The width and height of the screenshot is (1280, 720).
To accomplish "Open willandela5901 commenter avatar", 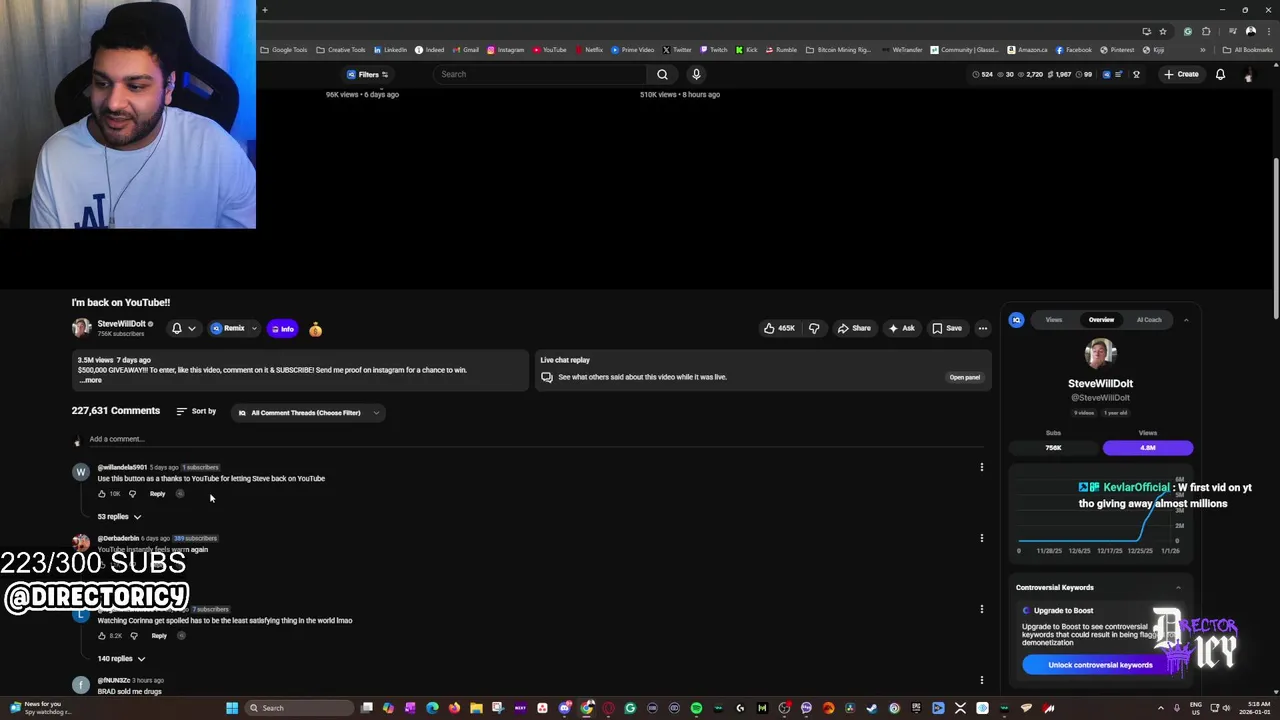I will (x=81, y=472).
